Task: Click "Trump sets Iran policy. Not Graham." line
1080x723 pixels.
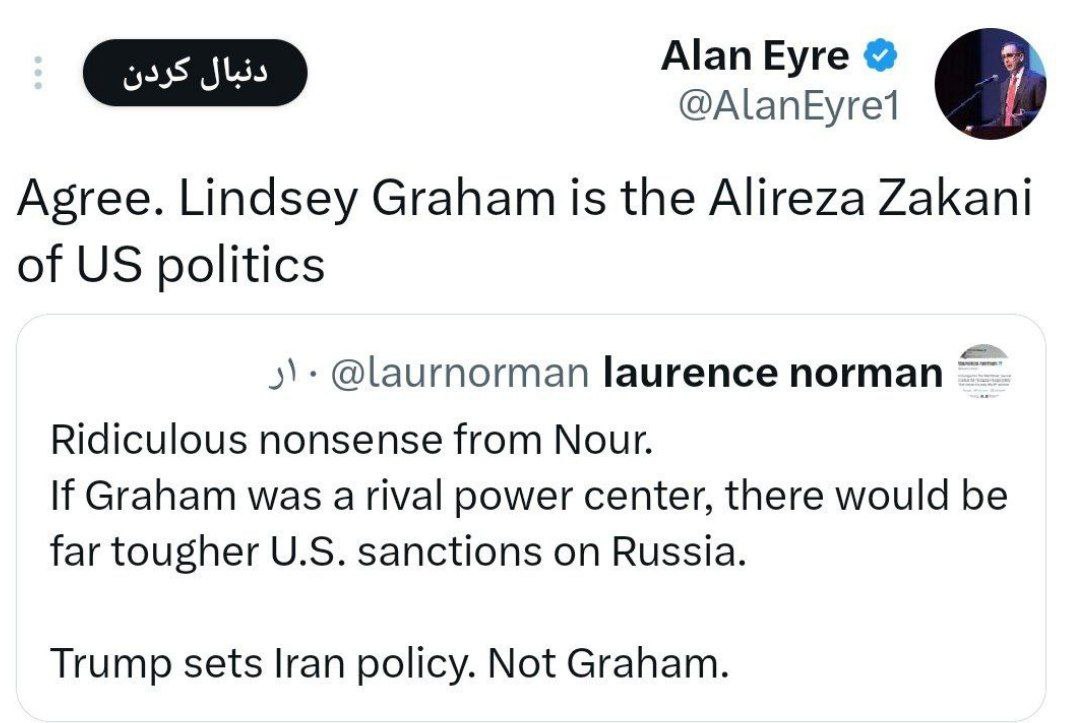Action: click(x=389, y=663)
